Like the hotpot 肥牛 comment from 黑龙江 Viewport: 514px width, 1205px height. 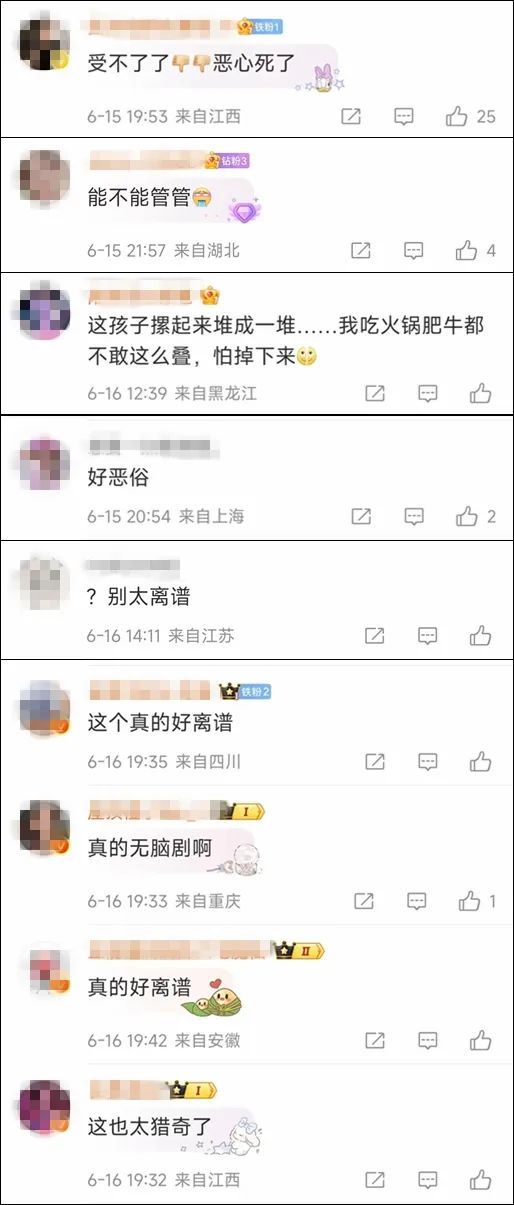(480, 393)
